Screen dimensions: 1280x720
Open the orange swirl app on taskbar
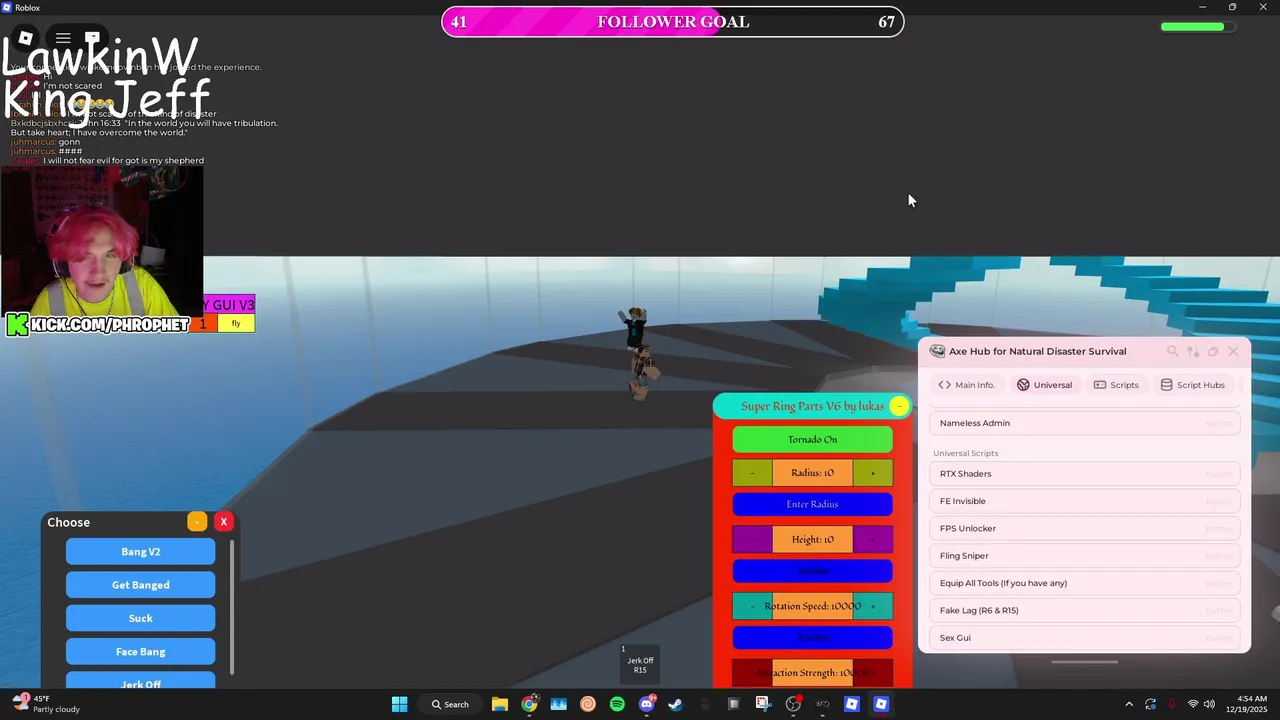[x=588, y=704]
